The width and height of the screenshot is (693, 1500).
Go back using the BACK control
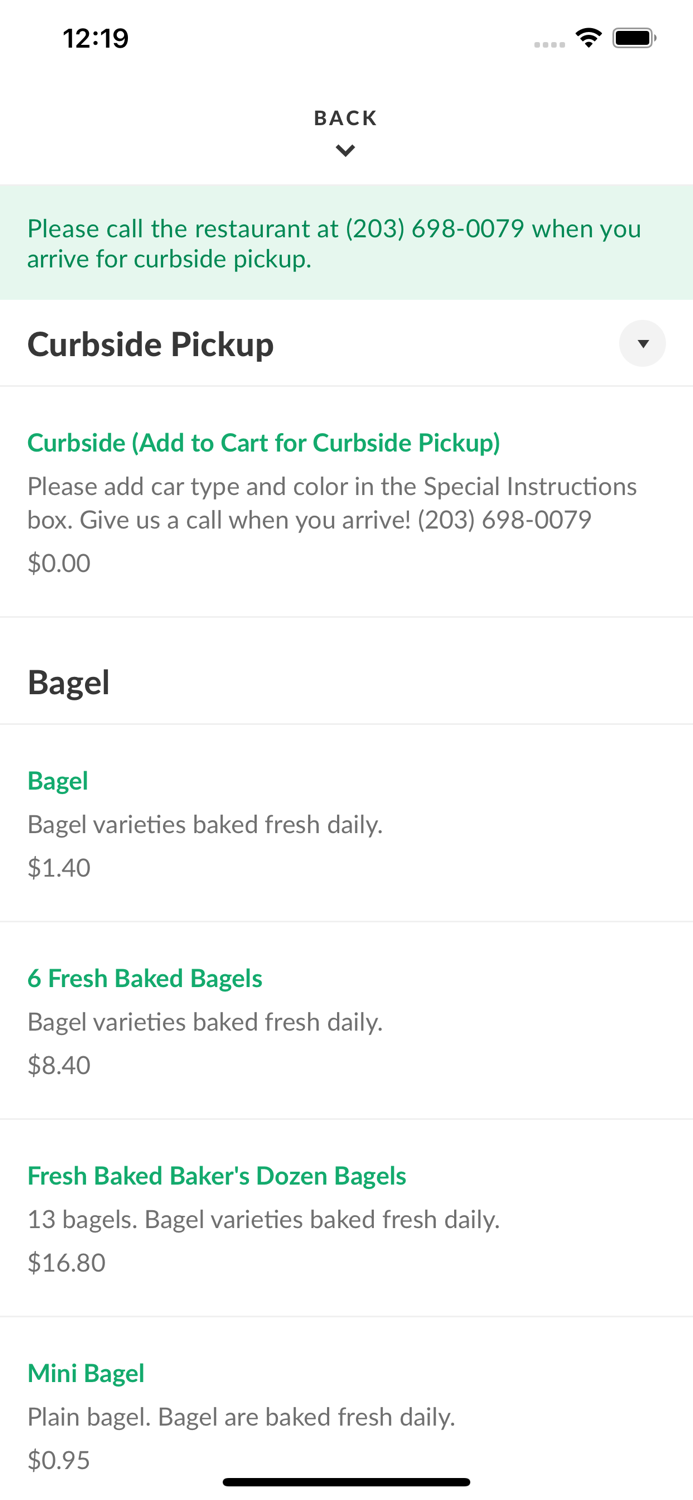(x=345, y=118)
